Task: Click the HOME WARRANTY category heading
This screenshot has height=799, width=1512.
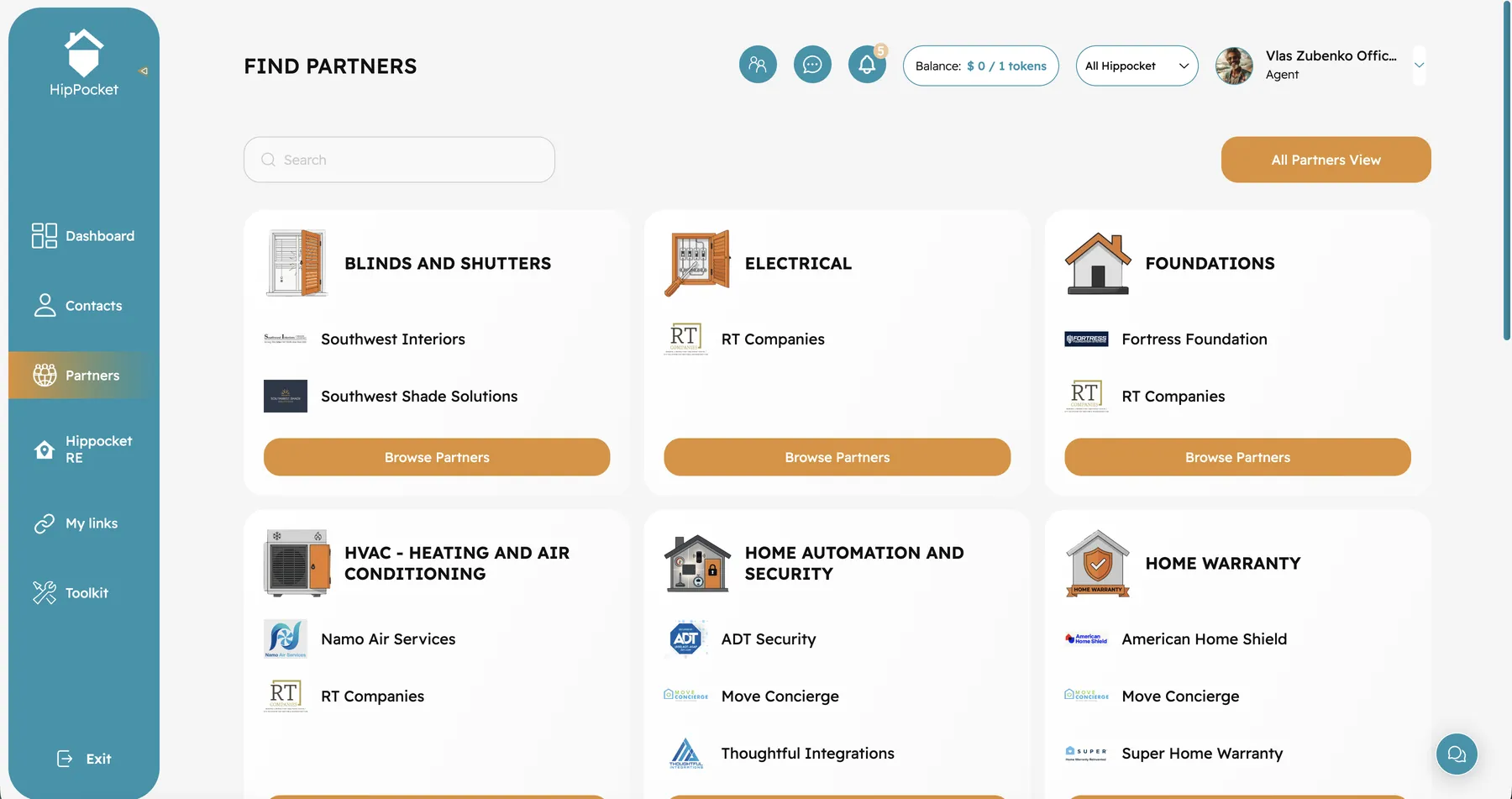Action: tap(1223, 564)
